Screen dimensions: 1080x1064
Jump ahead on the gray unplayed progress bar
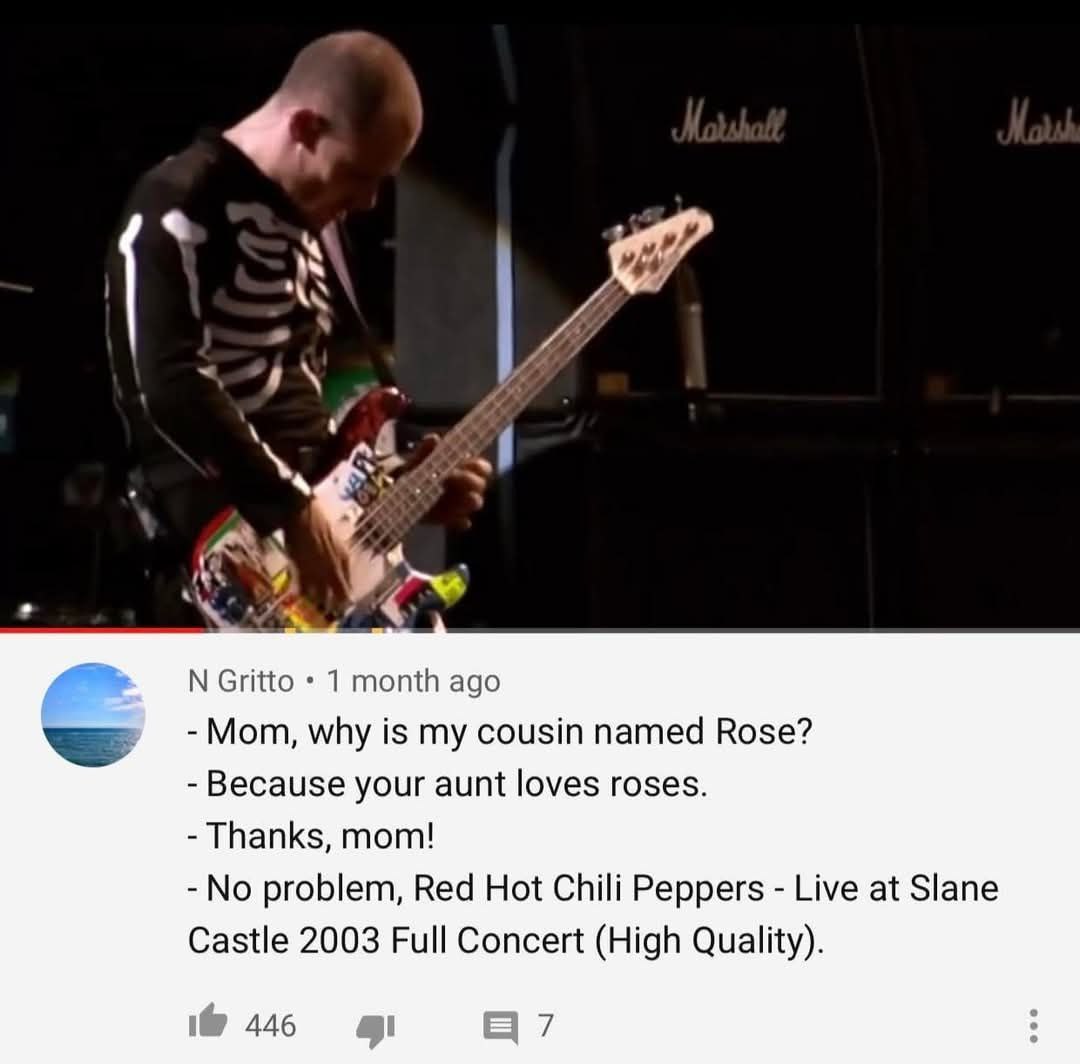click(x=642, y=629)
